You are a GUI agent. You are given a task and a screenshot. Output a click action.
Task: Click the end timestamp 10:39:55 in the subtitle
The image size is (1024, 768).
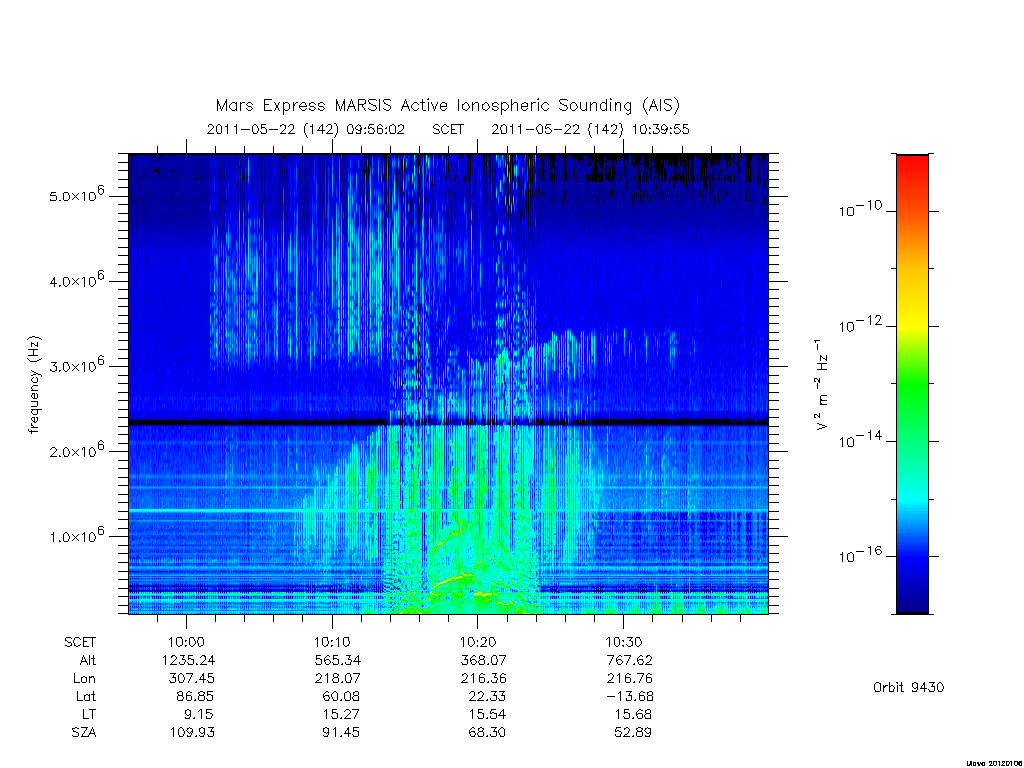(661, 129)
